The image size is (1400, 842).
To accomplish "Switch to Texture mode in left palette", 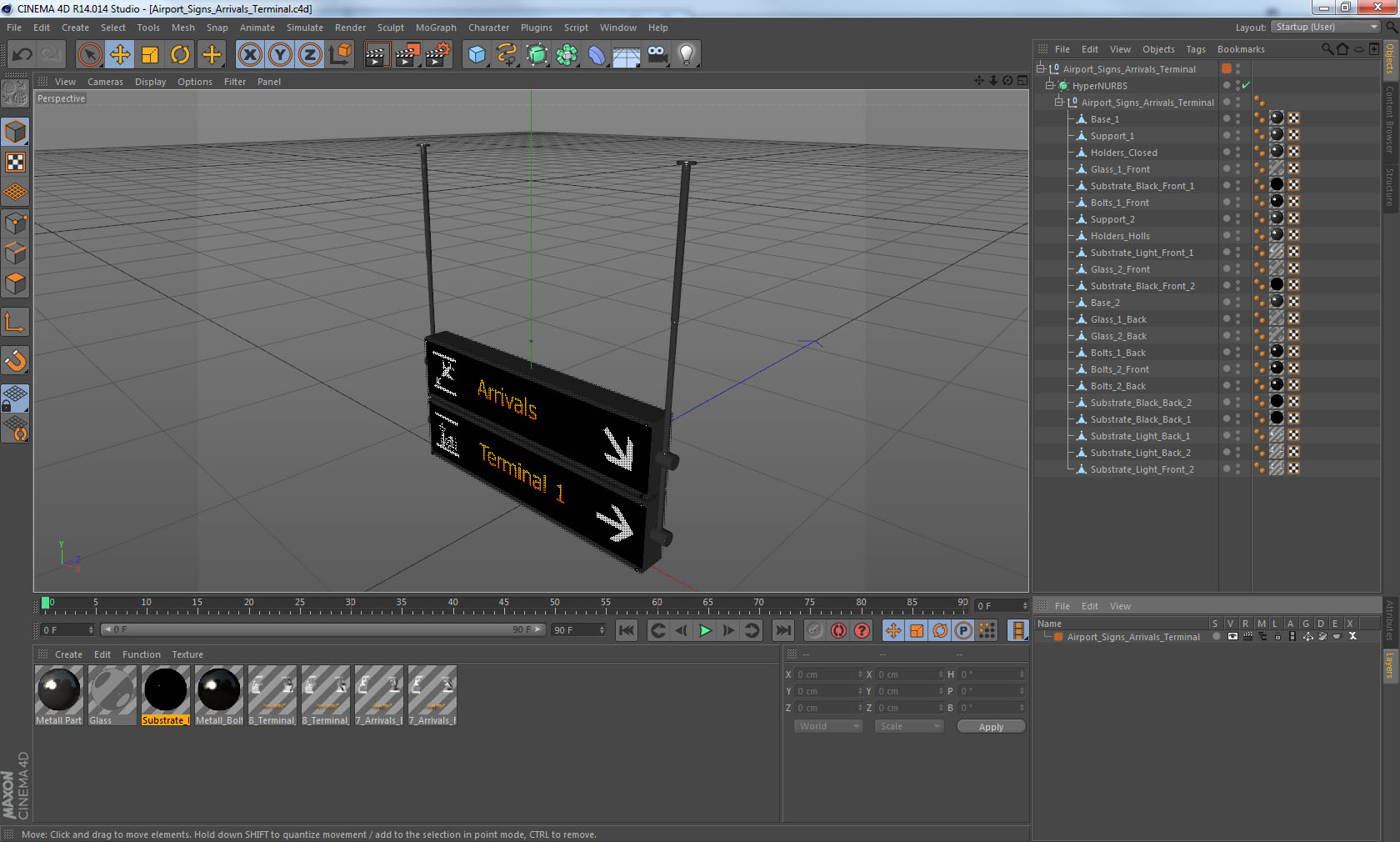I will [x=16, y=162].
